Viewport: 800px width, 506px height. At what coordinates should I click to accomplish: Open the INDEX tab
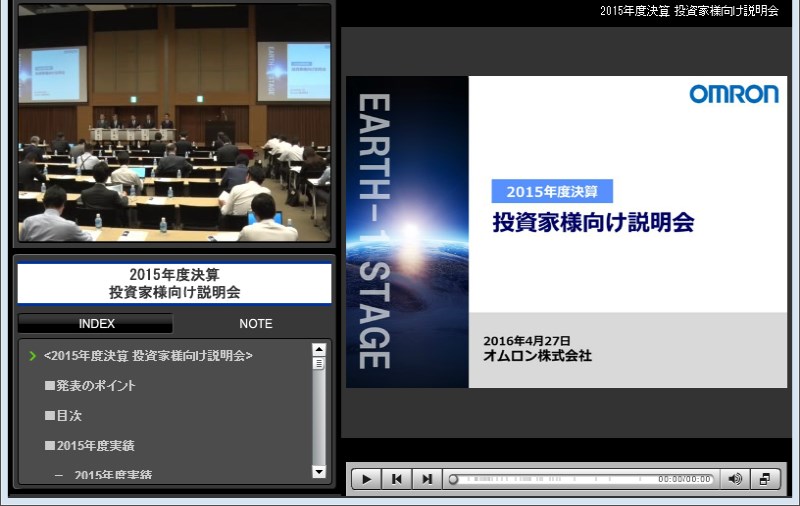click(96, 323)
